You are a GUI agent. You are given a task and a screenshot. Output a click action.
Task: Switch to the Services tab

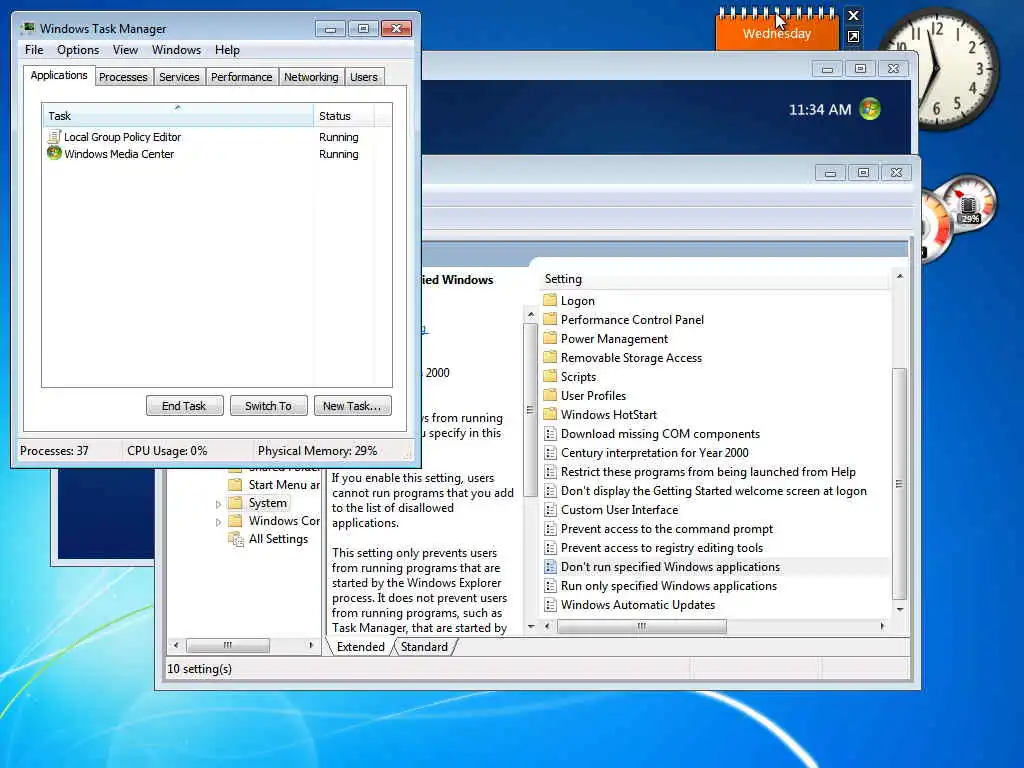pos(179,77)
